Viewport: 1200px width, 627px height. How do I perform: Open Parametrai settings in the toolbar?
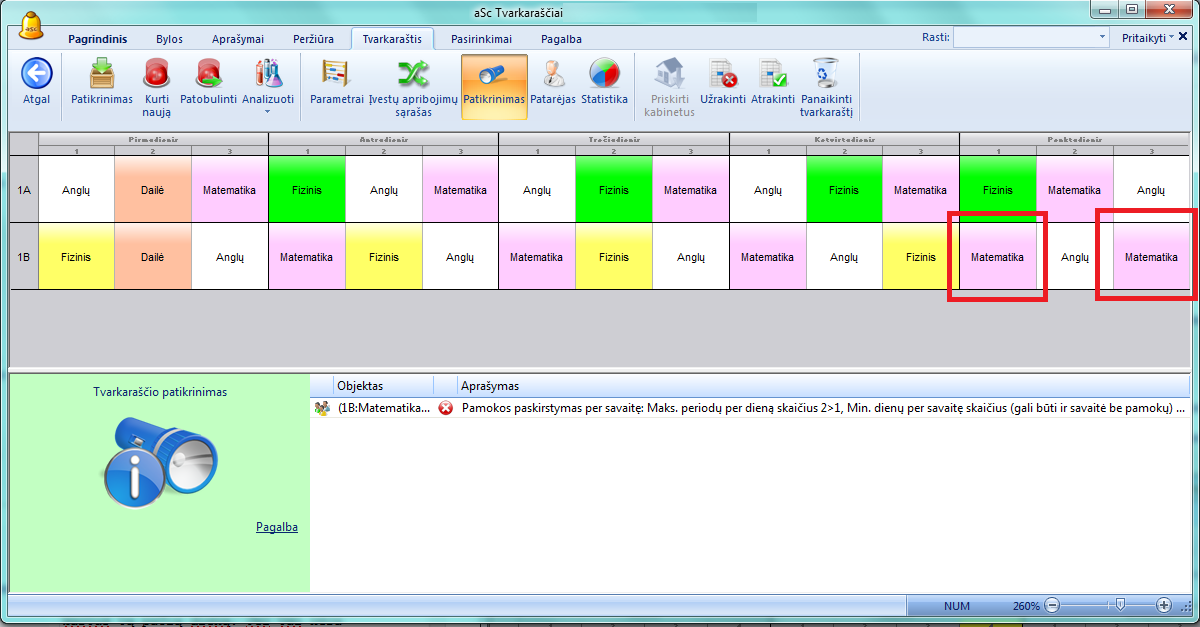click(336, 74)
